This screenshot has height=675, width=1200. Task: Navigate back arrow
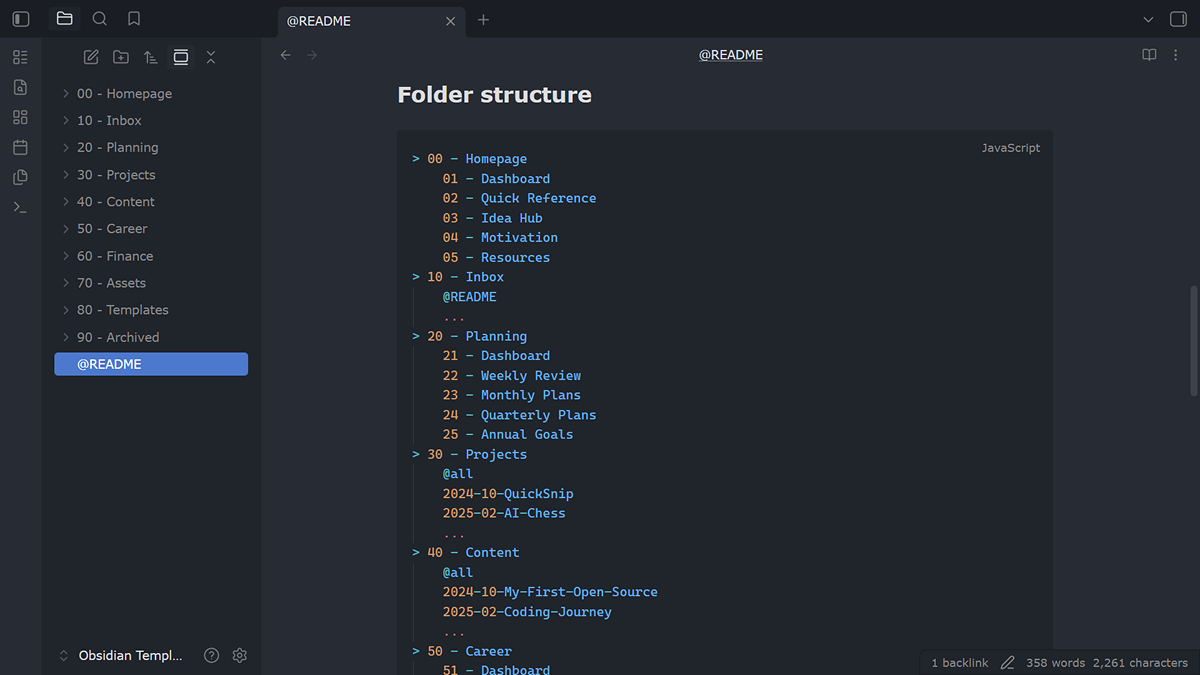(x=286, y=55)
